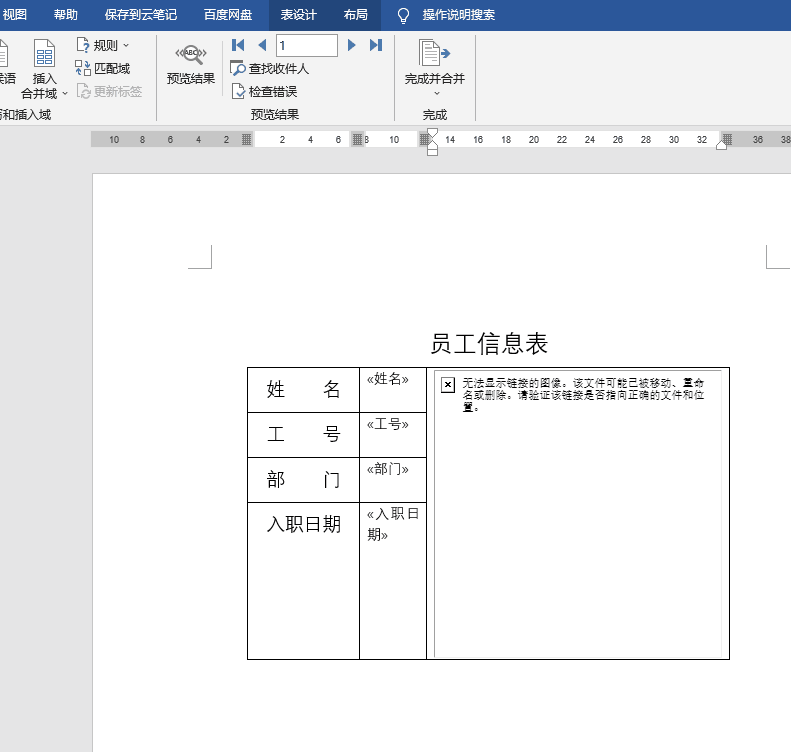Go to the previous record
Image resolution: width=791 pixels, height=752 pixels.
[262, 45]
